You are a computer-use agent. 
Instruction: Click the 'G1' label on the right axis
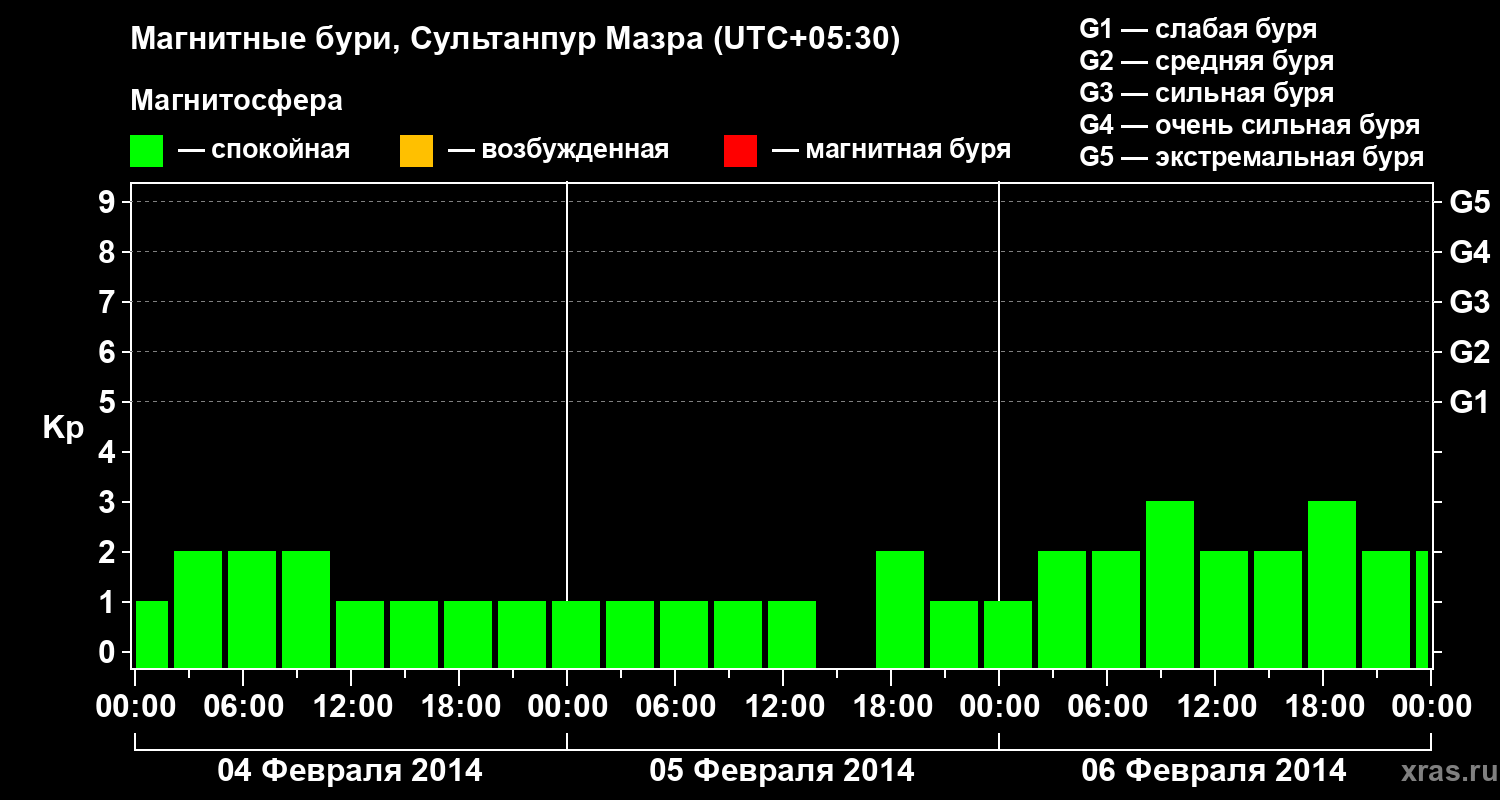click(x=1470, y=402)
